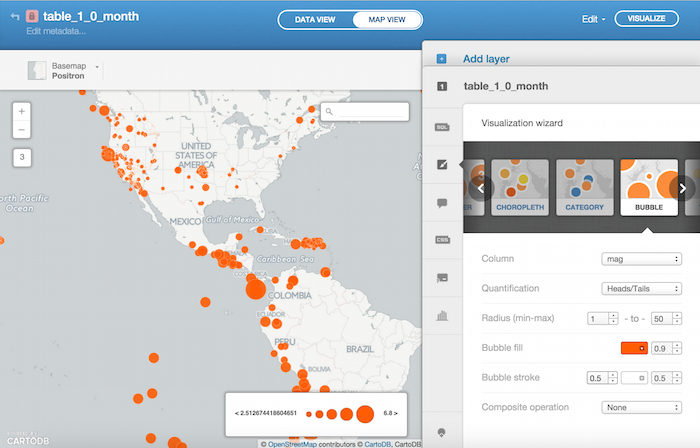
Task: Toggle the private lock icon beside table name
Action: 32,17
